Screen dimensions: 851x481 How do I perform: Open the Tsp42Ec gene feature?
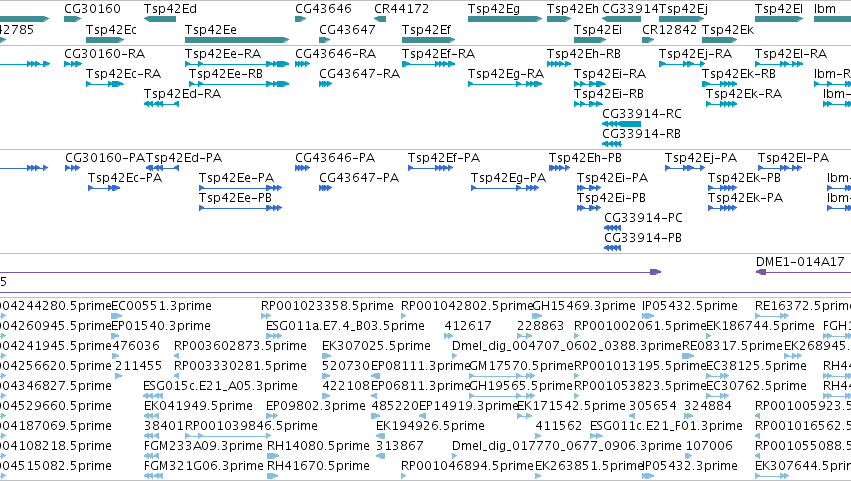[x=105, y=40]
